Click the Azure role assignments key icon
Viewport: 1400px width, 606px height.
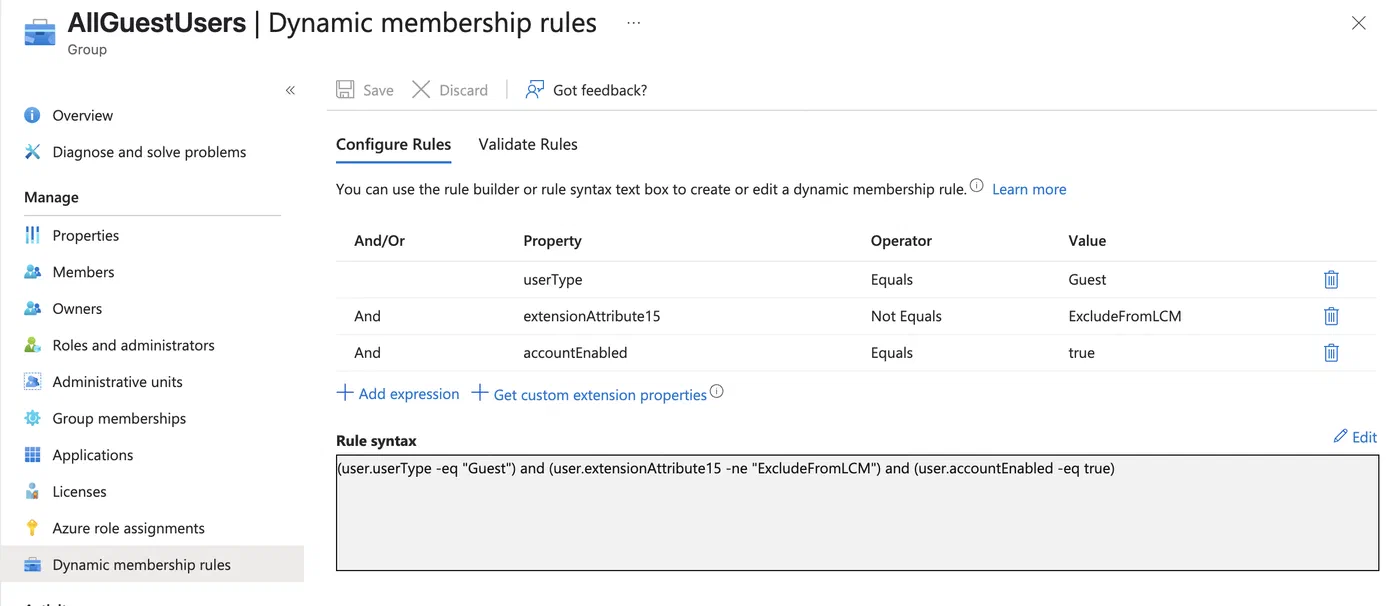click(33, 528)
